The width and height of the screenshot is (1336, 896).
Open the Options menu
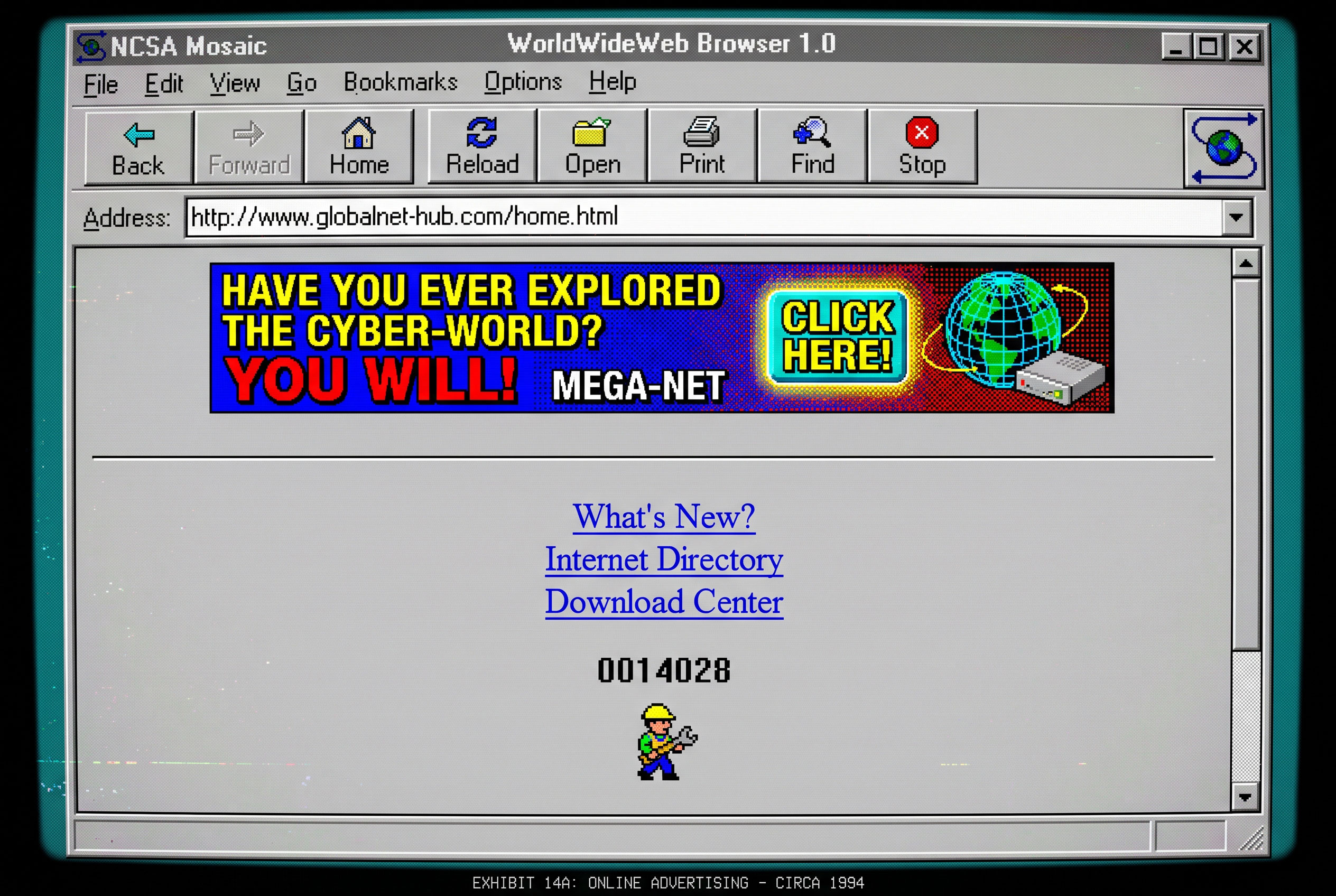523,82
